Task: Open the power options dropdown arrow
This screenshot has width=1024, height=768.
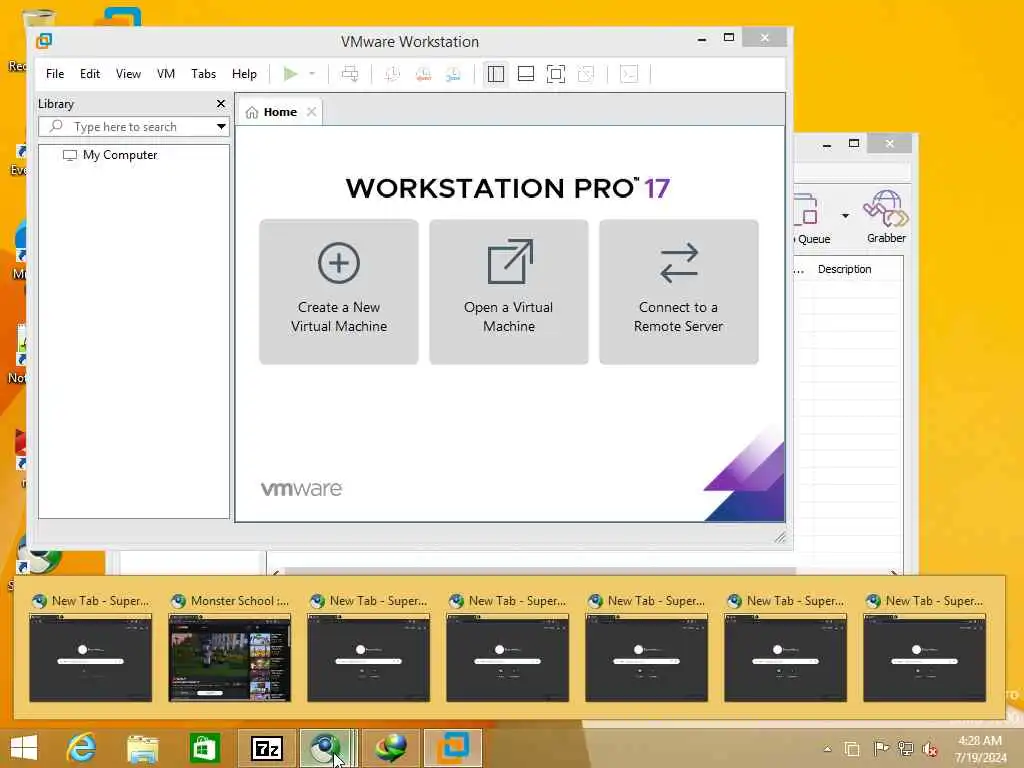Action: pos(312,74)
